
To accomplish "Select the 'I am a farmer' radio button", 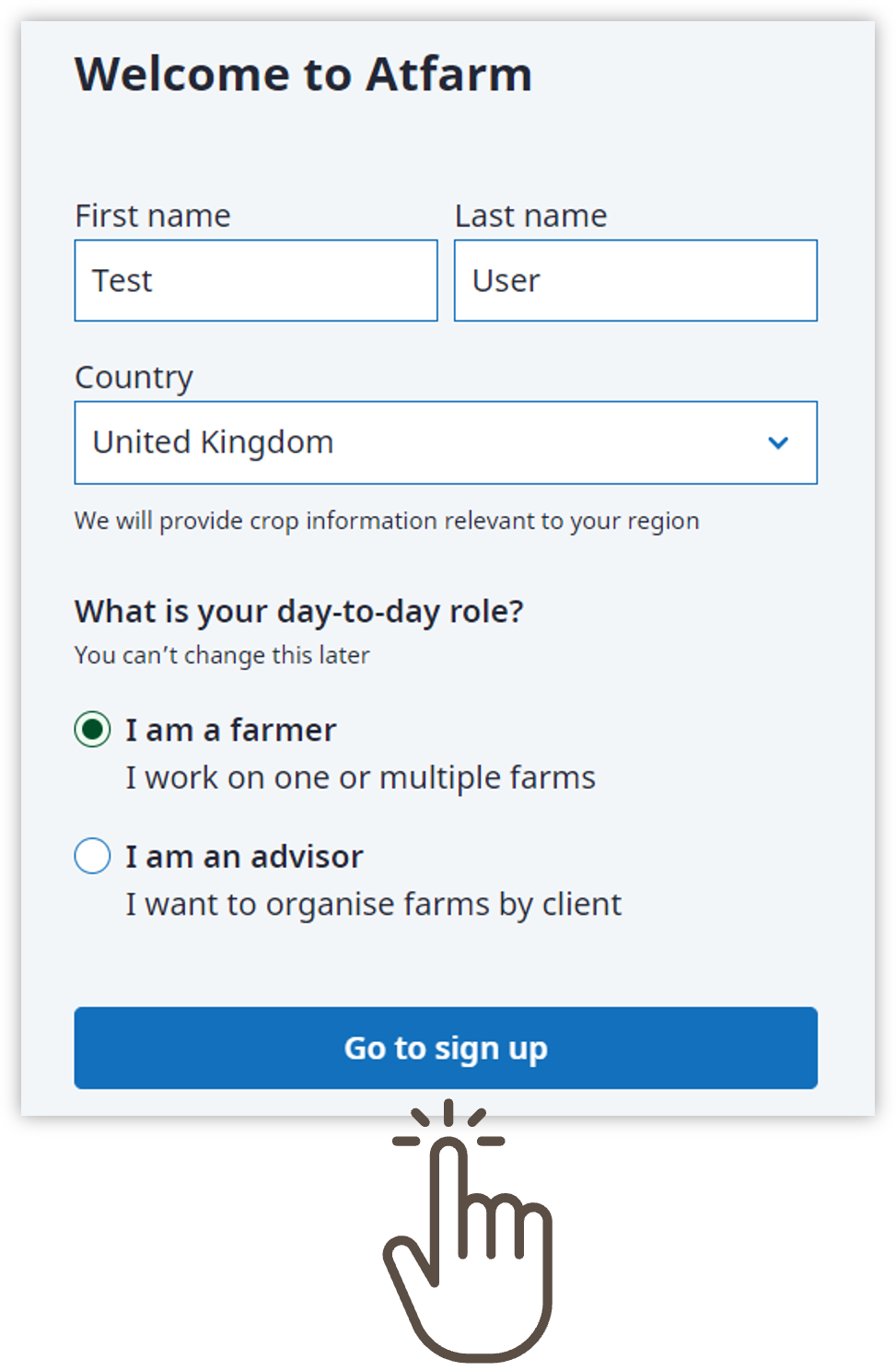I will pos(92,730).
